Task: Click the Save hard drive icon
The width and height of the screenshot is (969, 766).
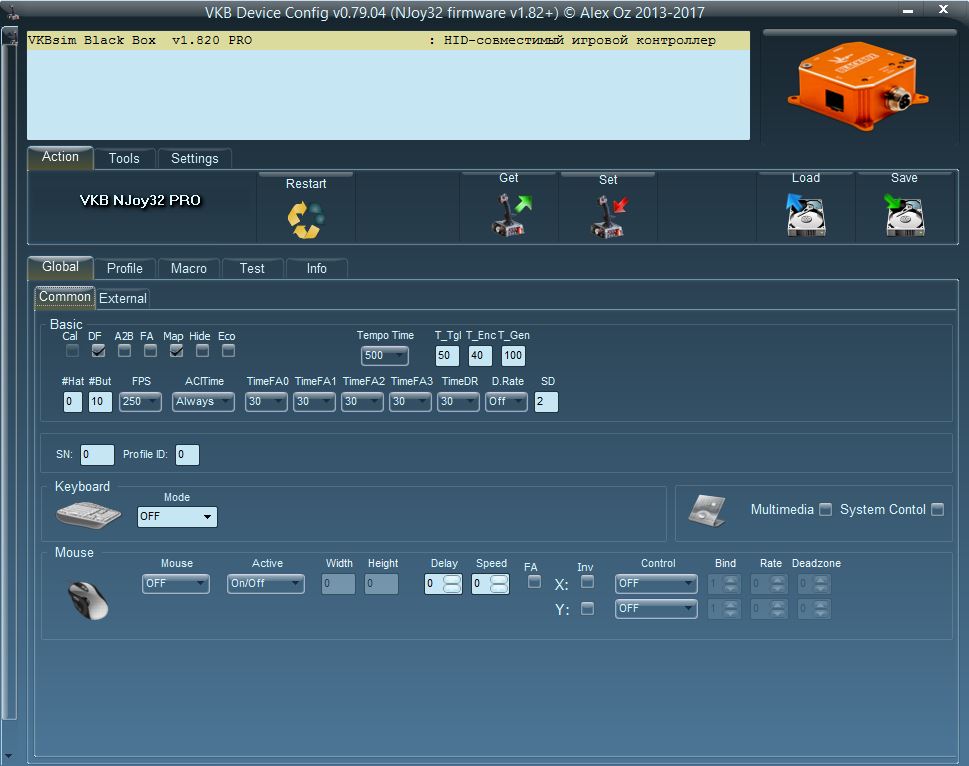Action: coord(904,214)
